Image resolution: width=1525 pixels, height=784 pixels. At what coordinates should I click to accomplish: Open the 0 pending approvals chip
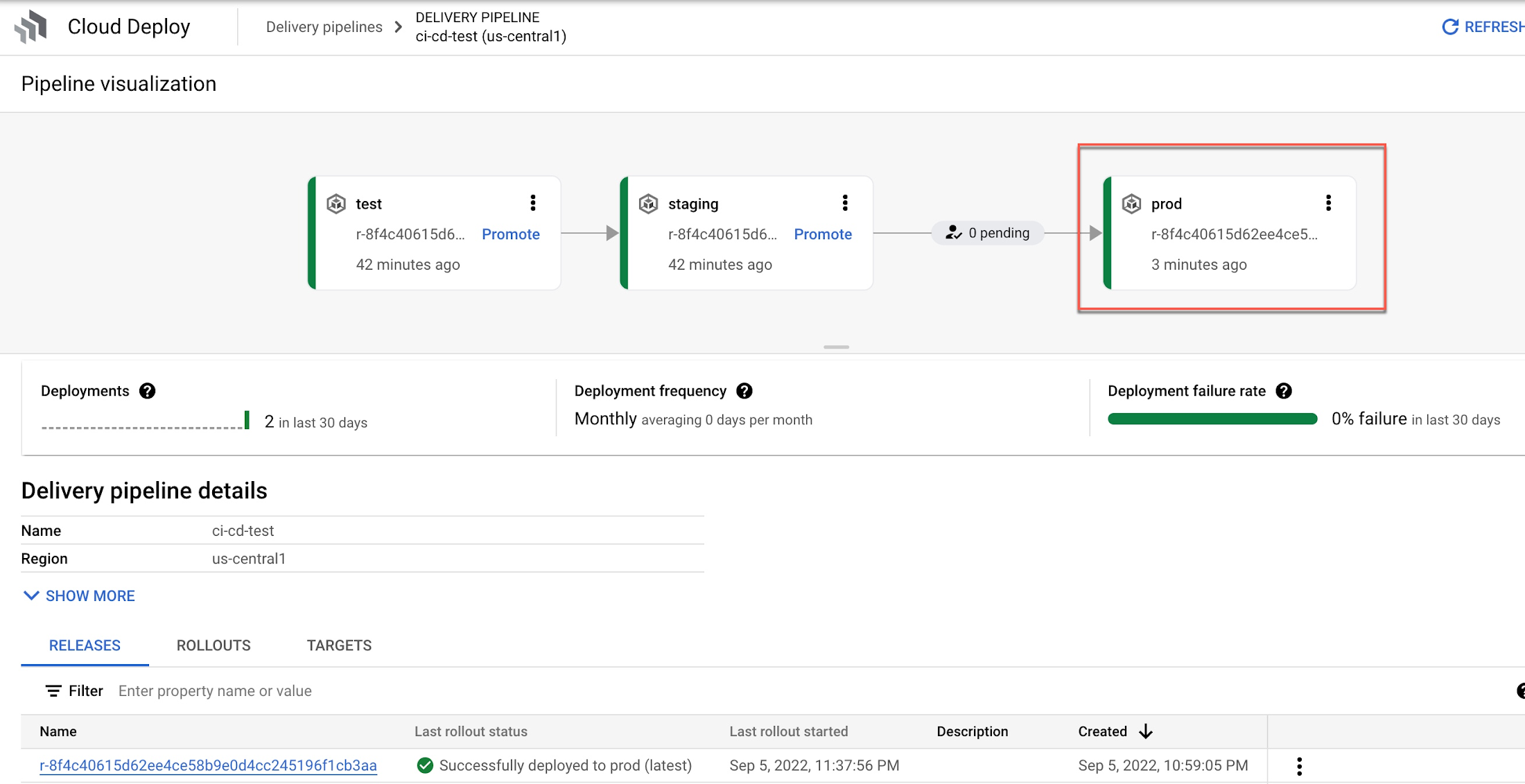987,233
